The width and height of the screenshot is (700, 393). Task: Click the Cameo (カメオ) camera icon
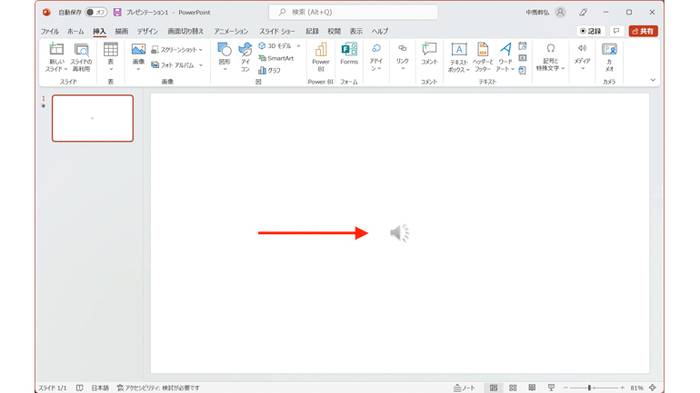[x=609, y=49]
